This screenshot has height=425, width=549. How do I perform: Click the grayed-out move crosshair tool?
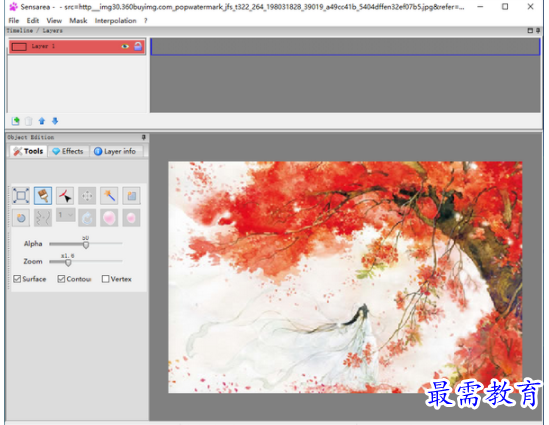(87, 196)
